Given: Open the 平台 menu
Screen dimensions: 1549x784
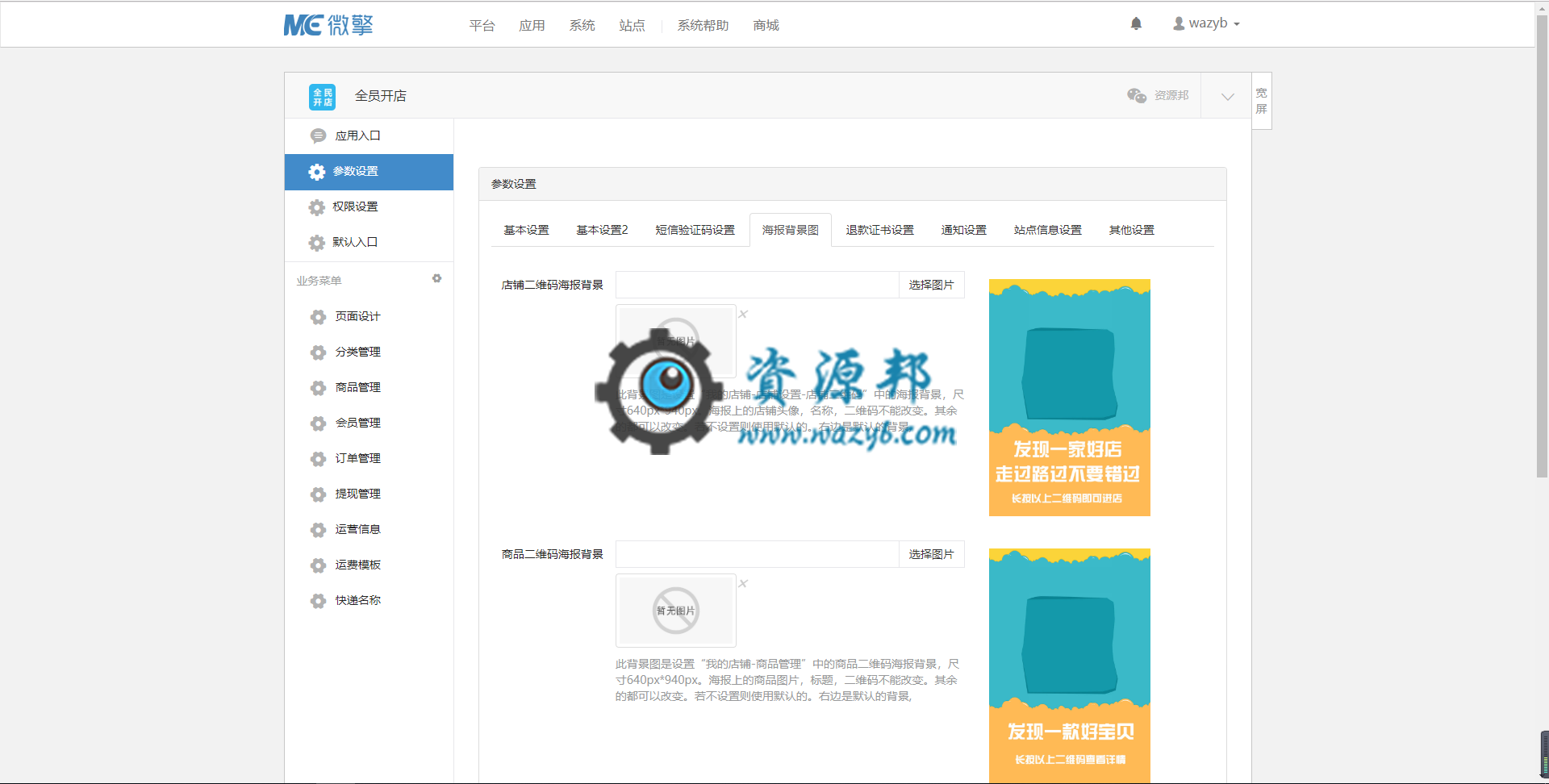Looking at the screenshot, I should pos(482,26).
